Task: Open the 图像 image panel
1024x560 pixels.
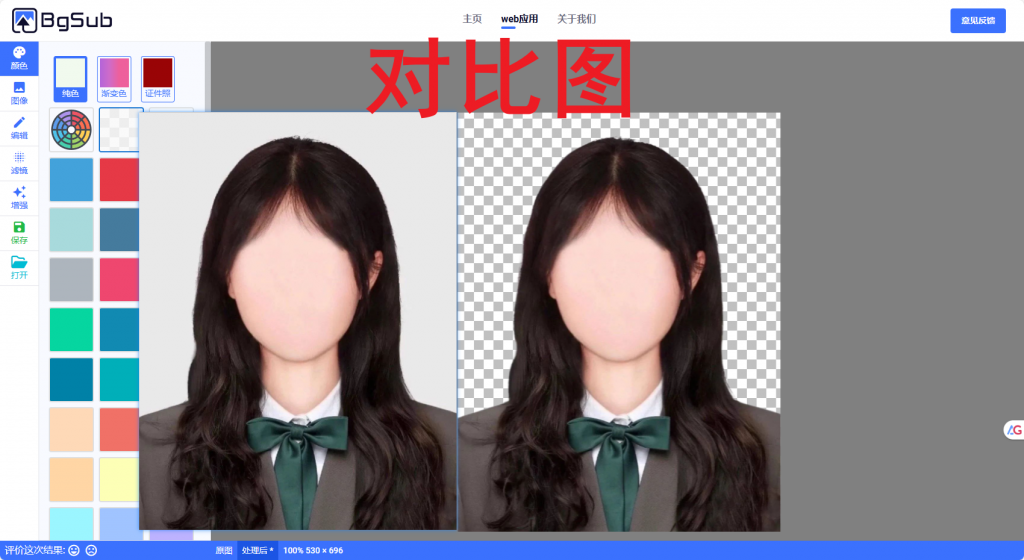Action: [19, 93]
